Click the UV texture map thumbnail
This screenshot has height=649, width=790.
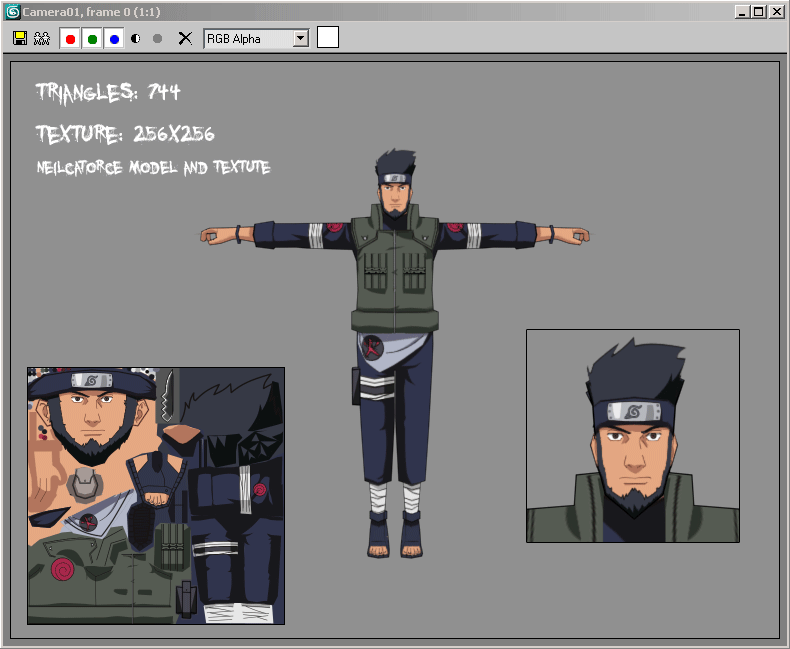156,496
